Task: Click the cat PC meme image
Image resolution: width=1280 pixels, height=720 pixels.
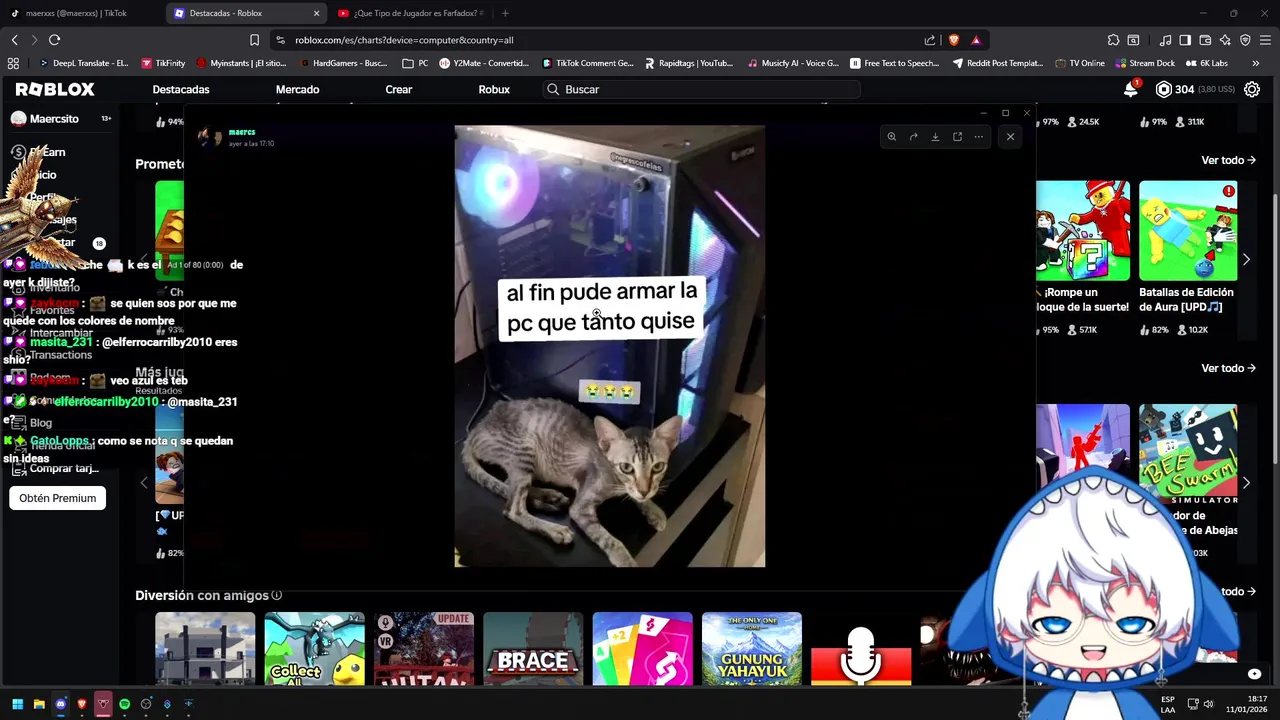Action: click(x=610, y=346)
